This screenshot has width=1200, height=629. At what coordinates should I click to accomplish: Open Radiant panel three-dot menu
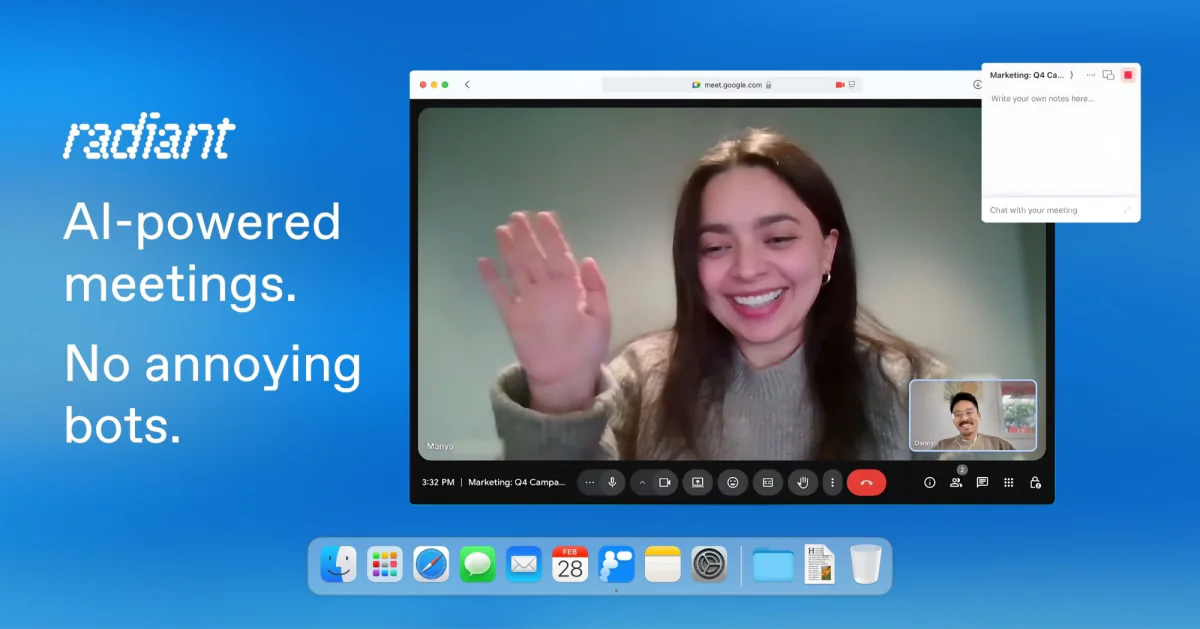click(1091, 75)
